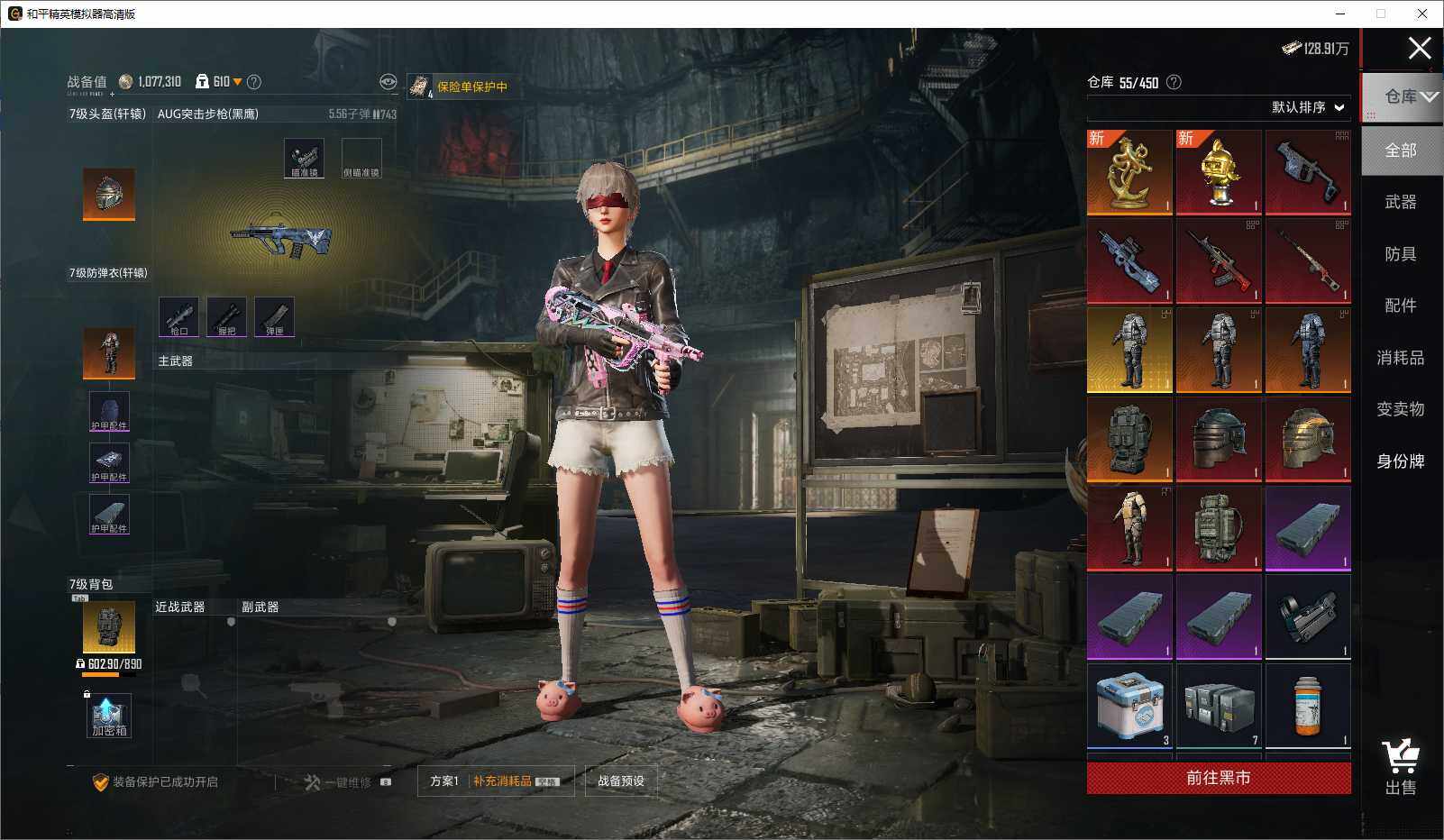Select the dark visor helmet warehouse item
The height and width of the screenshot is (840, 1444).
point(1219,439)
